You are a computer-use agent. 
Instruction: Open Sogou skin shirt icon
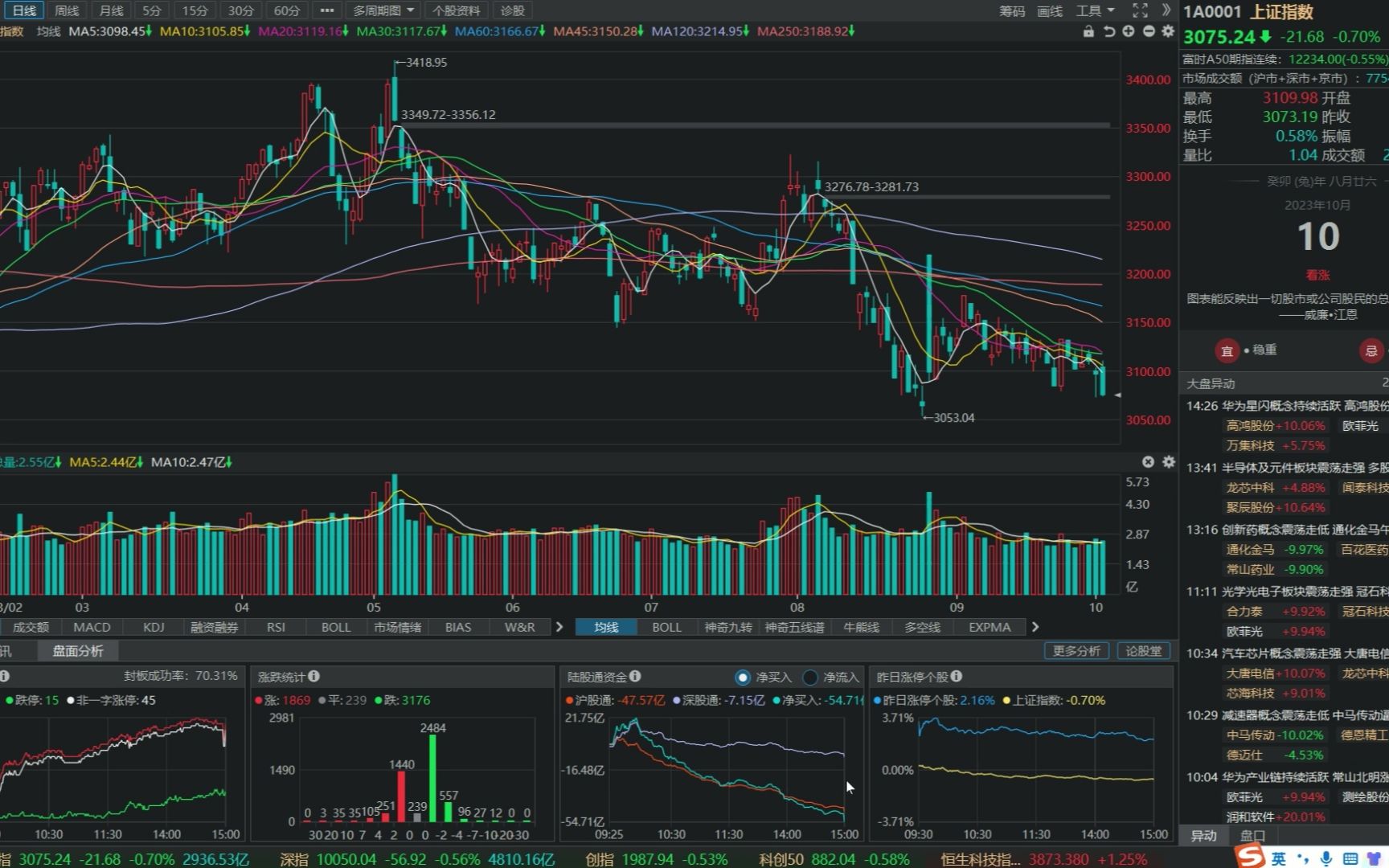(x=1373, y=858)
